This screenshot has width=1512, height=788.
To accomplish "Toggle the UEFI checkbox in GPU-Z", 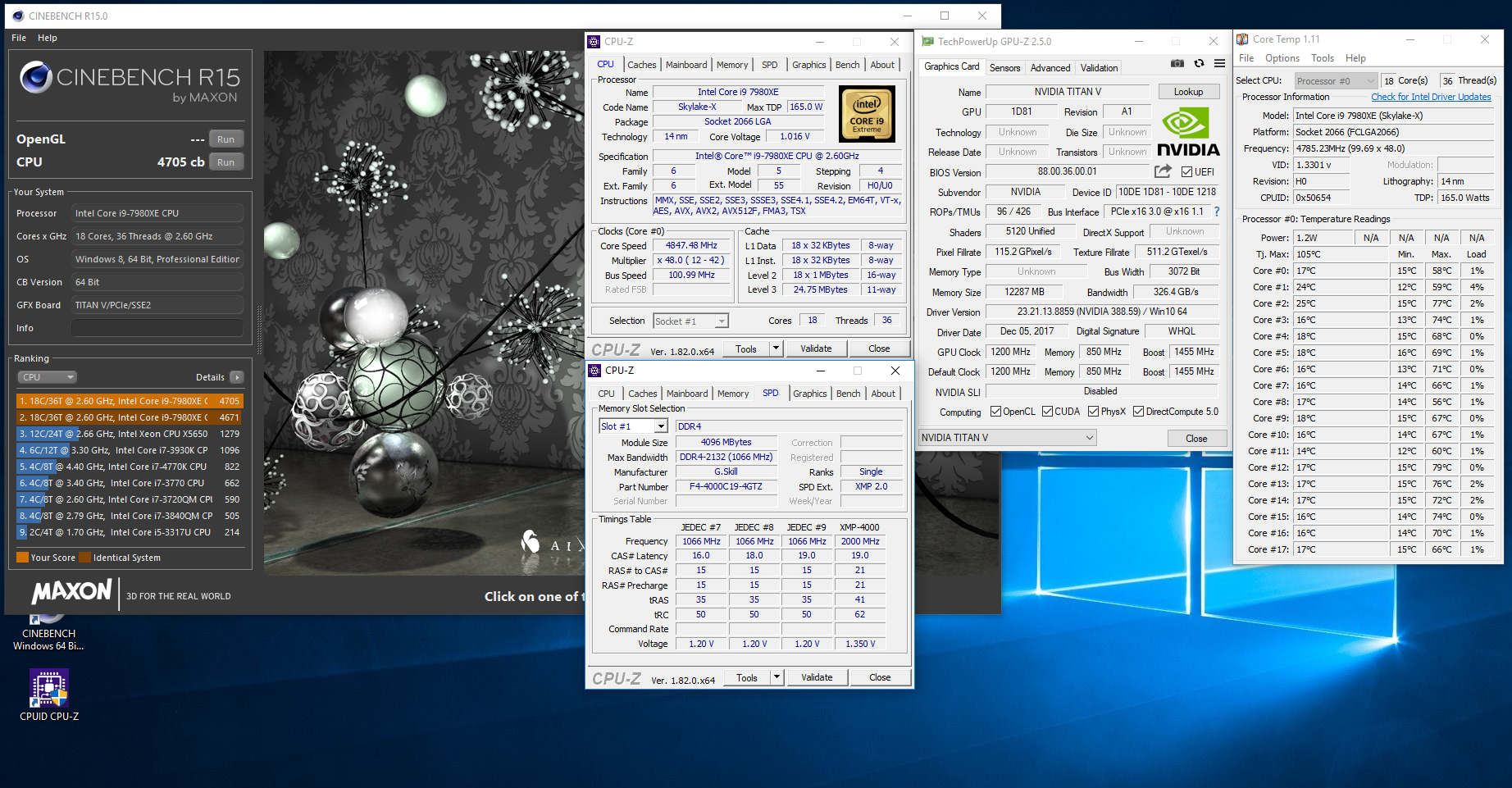I will [1186, 171].
